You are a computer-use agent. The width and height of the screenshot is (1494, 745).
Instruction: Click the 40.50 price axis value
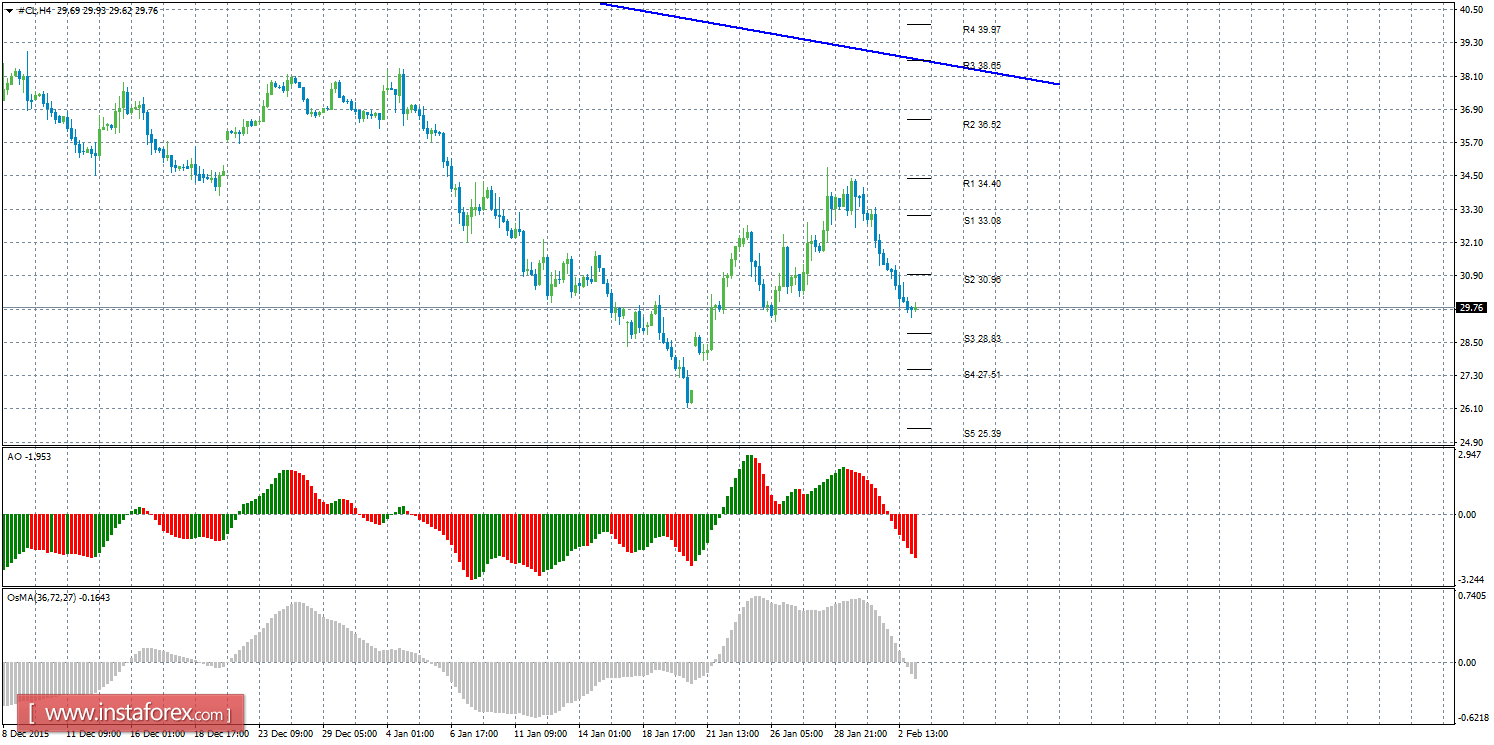tap(1471, 10)
